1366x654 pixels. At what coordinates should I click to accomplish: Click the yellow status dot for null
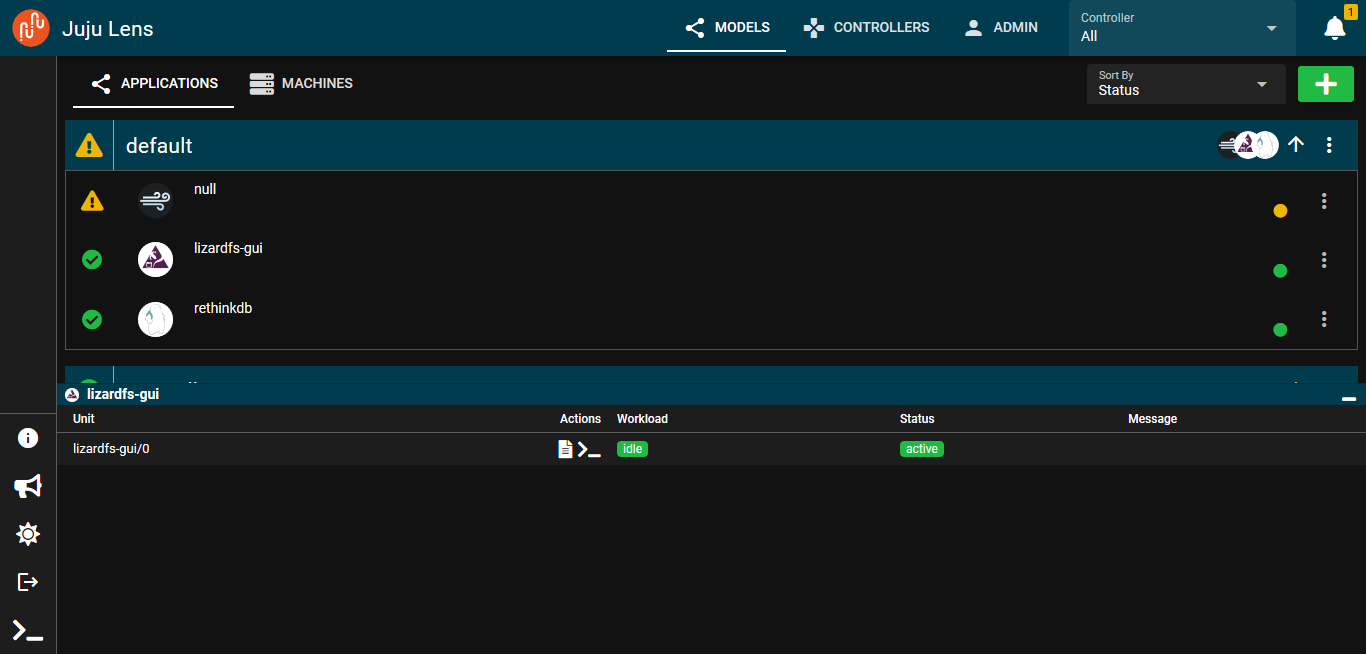click(x=1280, y=211)
